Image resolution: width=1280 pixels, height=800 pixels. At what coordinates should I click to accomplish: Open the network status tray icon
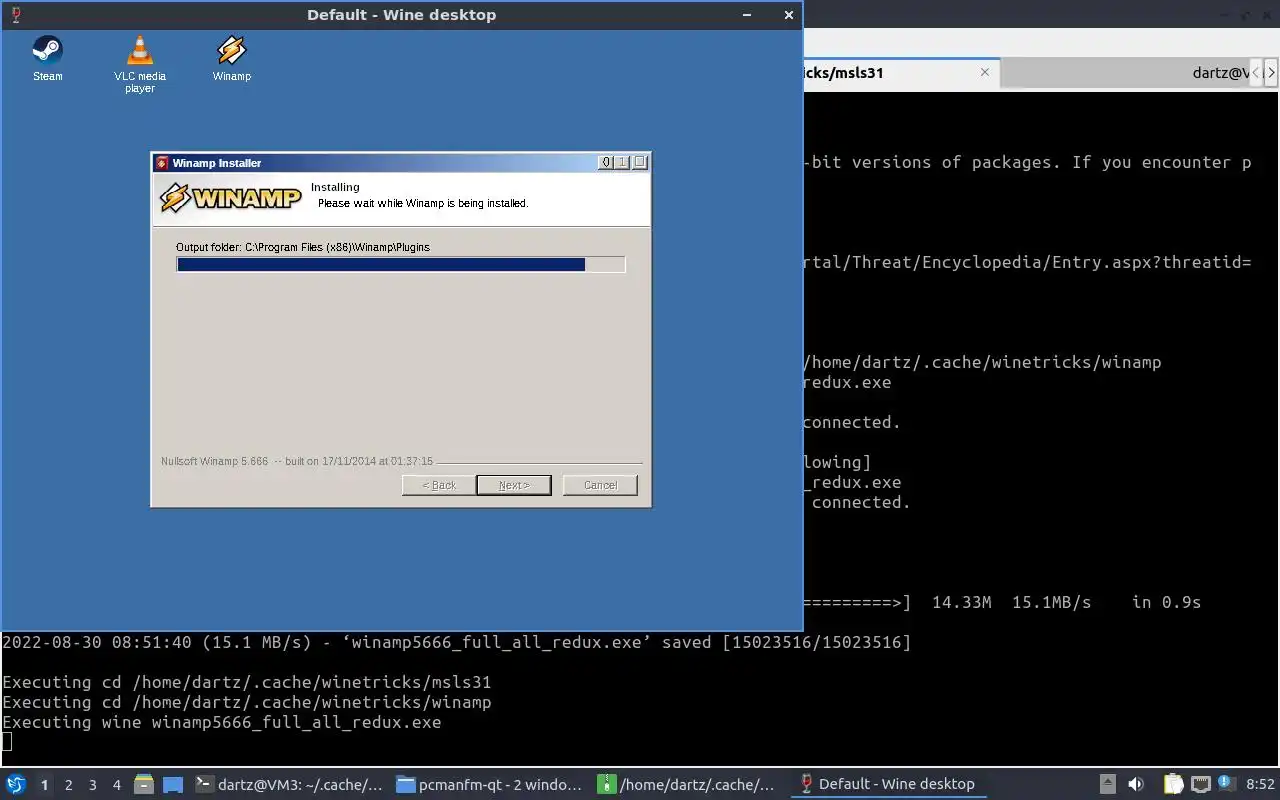point(1200,784)
